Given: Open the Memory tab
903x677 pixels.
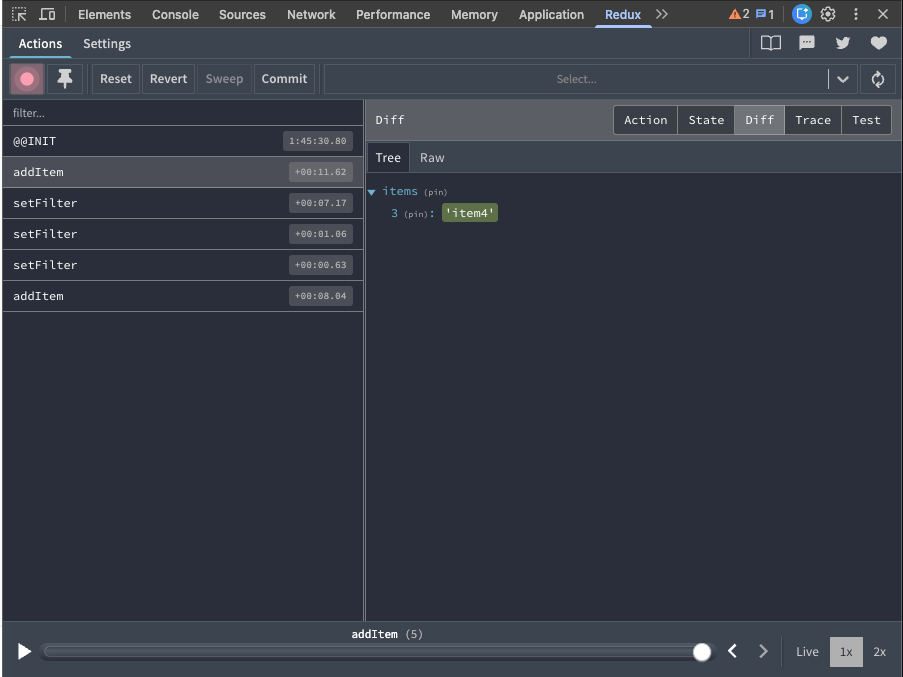Looking at the screenshot, I should (x=474, y=14).
